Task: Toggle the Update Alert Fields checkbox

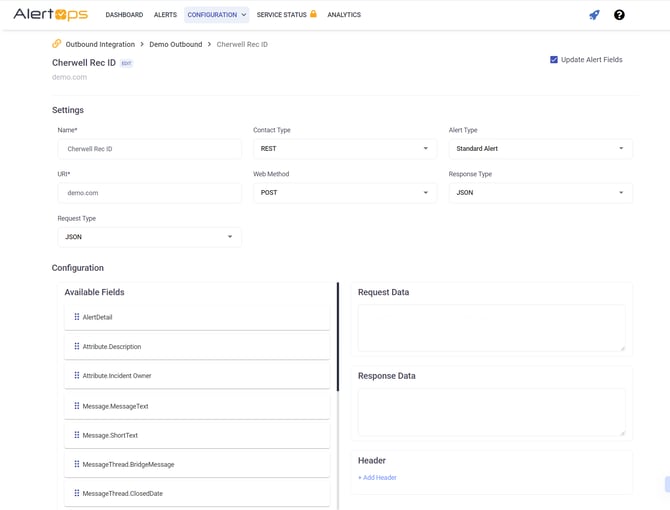Action: tap(554, 60)
